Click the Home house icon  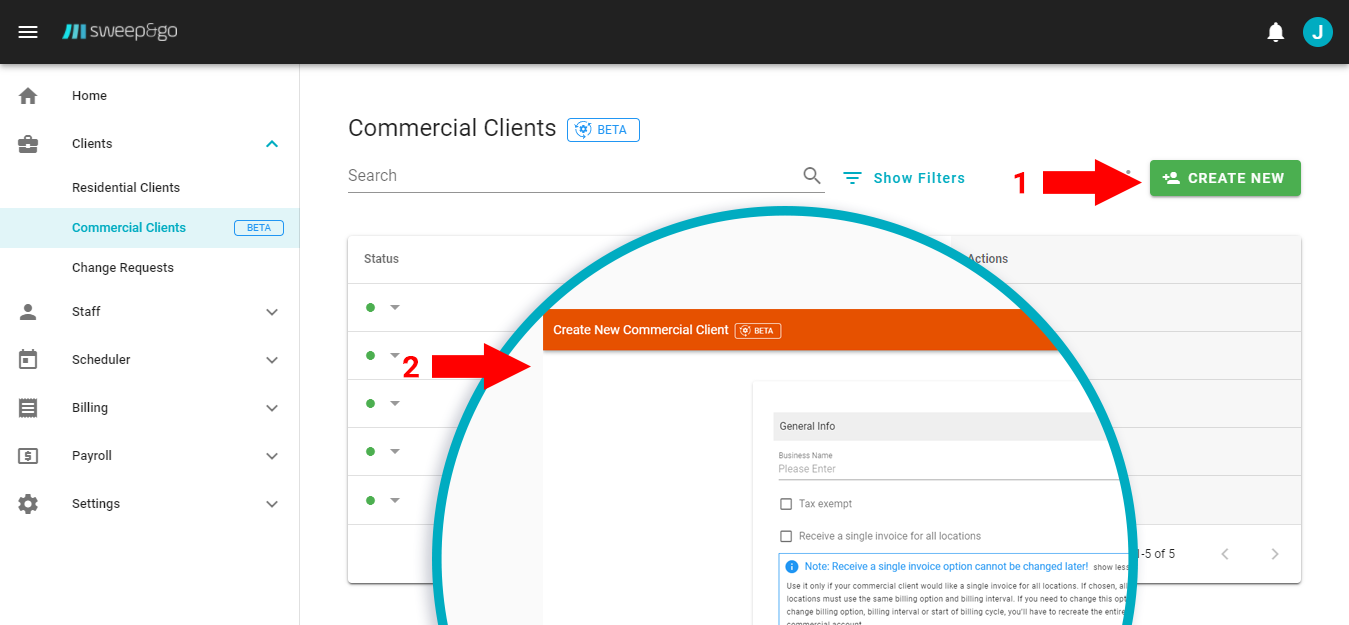pyautogui.click(x=28, y=96)
